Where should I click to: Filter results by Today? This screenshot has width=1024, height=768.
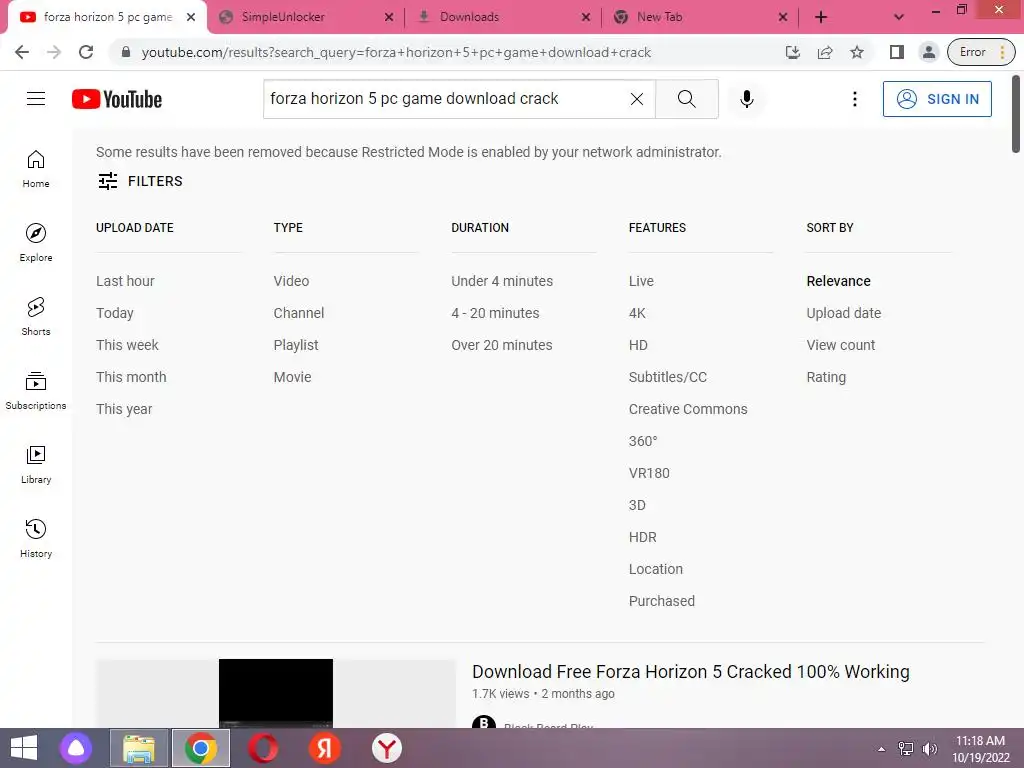point(114,313)
